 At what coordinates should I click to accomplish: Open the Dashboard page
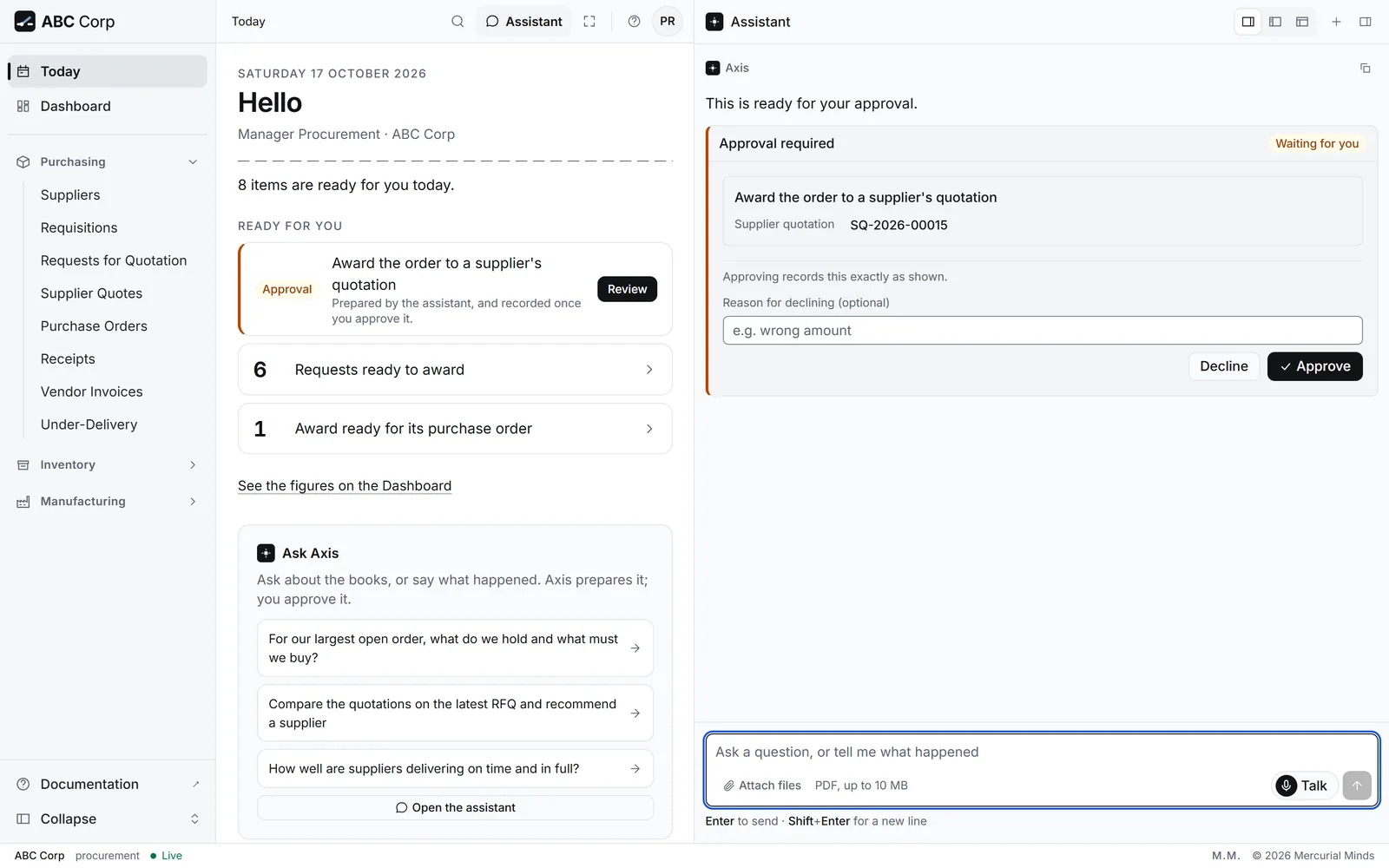(108, 106)
